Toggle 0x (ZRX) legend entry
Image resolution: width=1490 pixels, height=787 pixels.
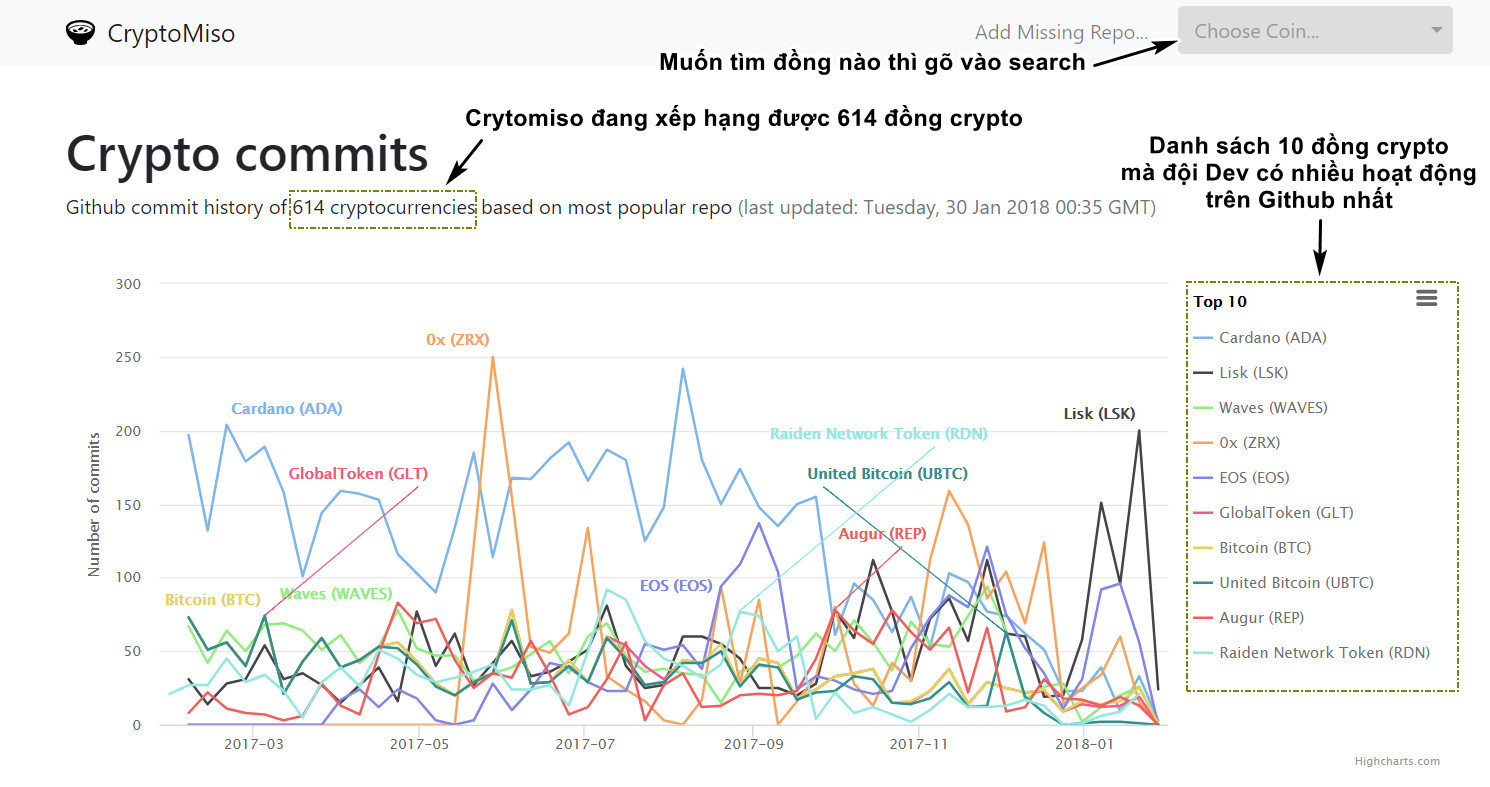coord(1249,443)
